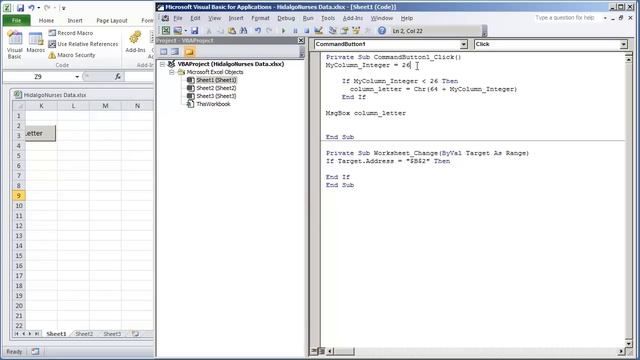Open the Tools menu
This screenshot has width=640, height=360.
[328, 18]
